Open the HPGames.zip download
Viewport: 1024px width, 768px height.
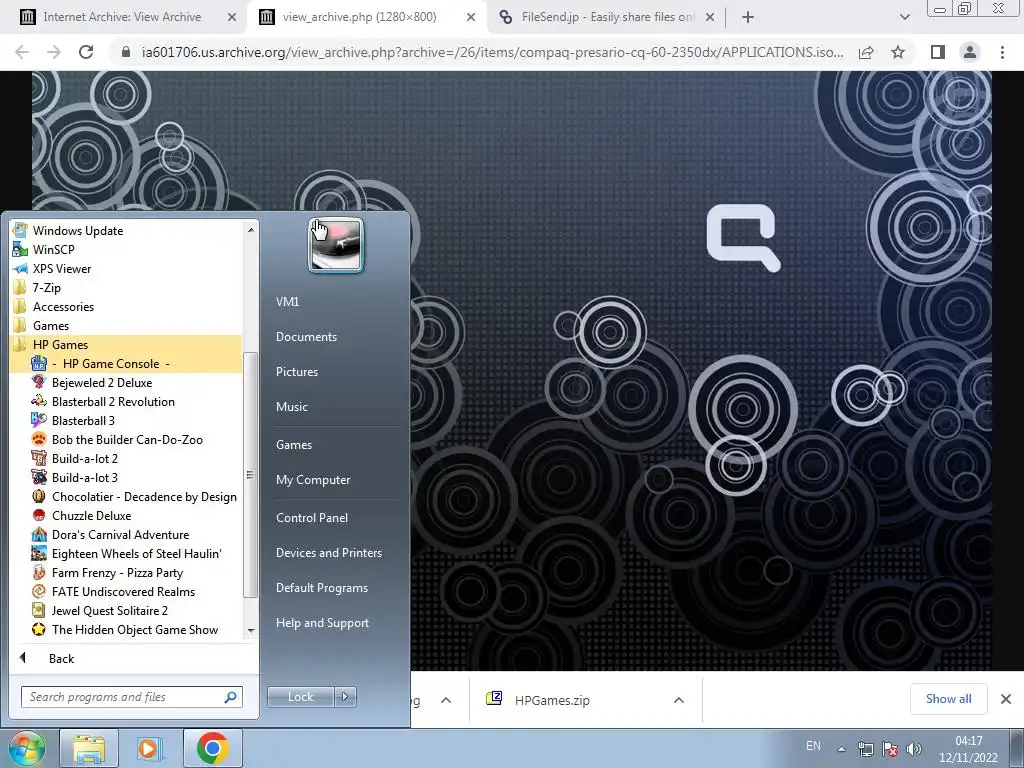[552, 700]
